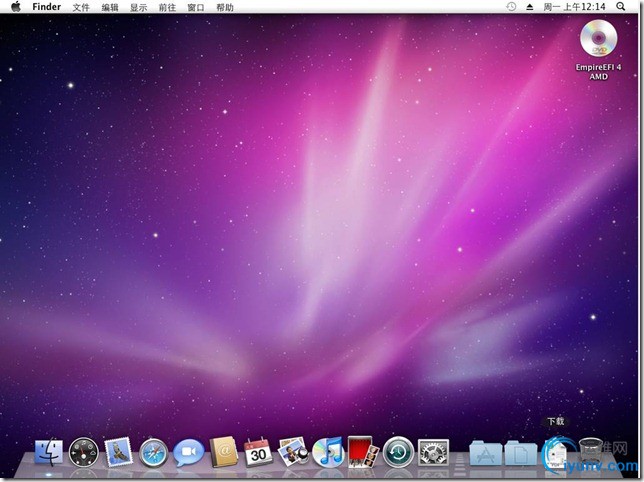The width and height of the screenshot is (644, 482).
Task: Click the eject icon in menu bar
Action: click(530, 7)
